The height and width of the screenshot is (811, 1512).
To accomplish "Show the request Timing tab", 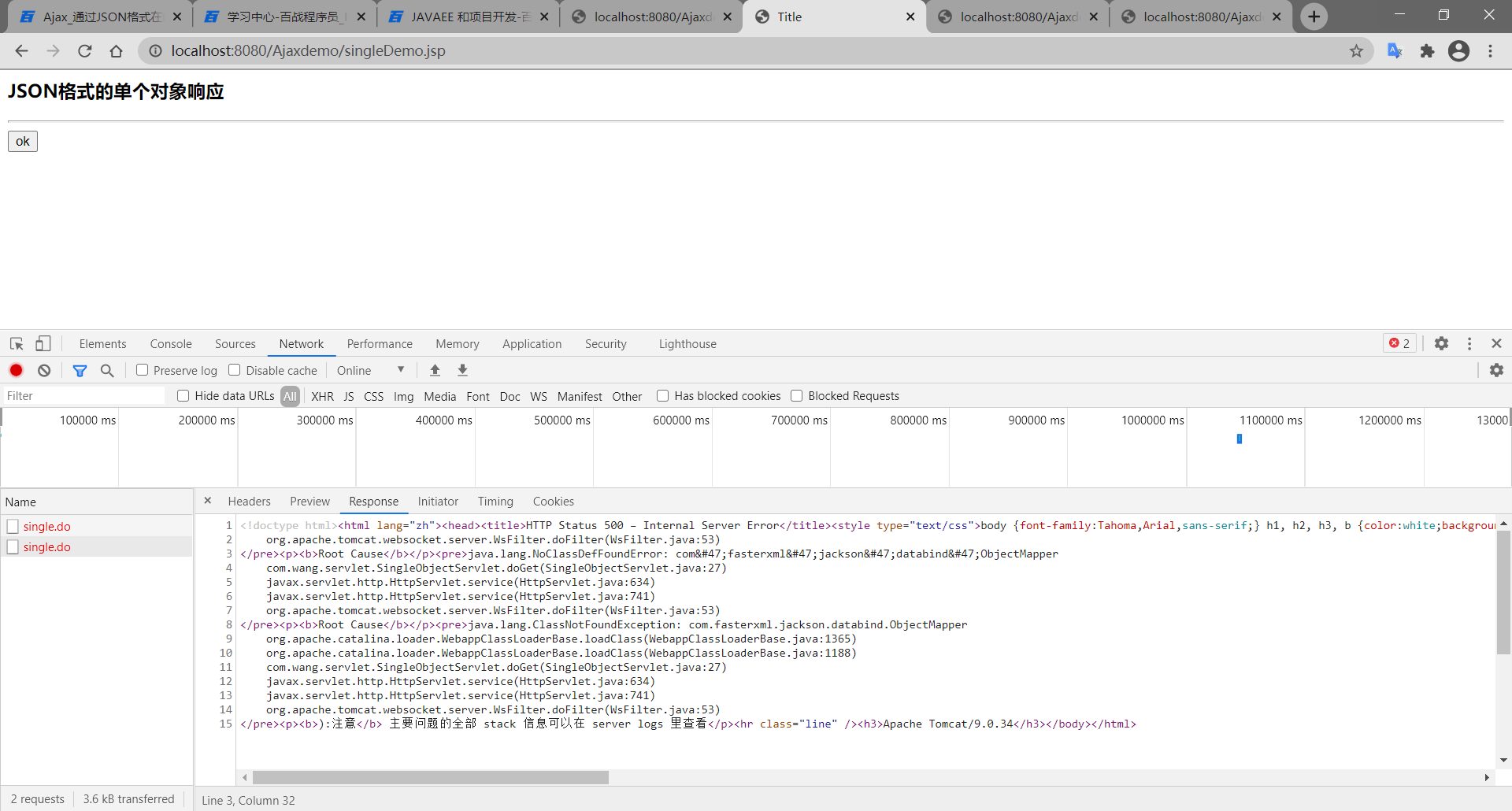I will coord(495,502).
